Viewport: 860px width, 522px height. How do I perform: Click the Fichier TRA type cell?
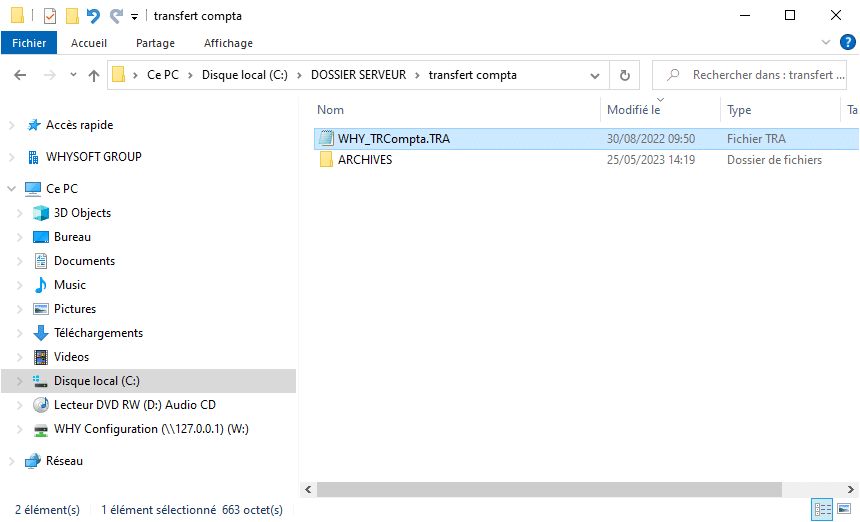tap(756, 139)
